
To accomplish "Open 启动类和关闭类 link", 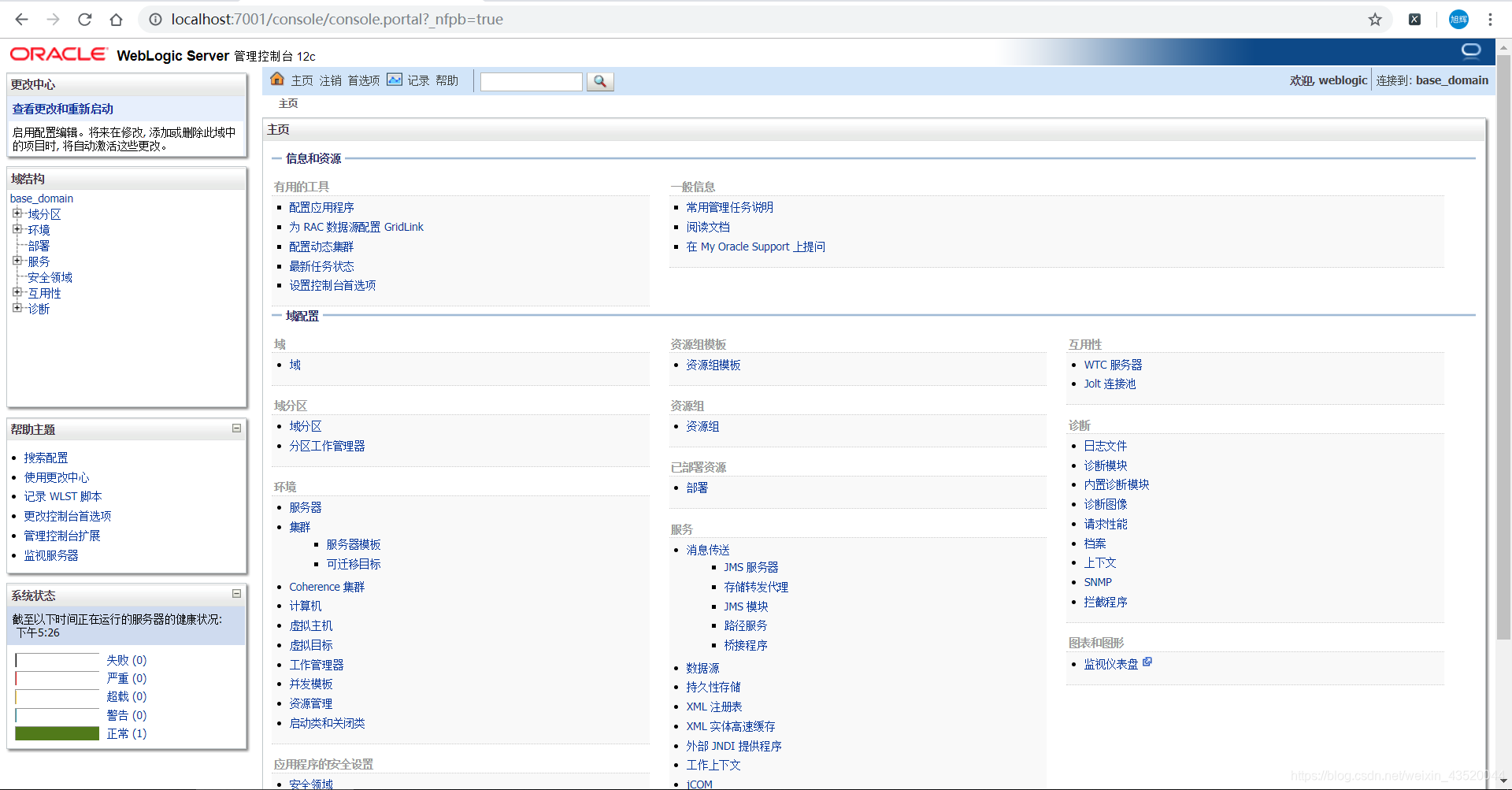I will (x=327, y=723).
